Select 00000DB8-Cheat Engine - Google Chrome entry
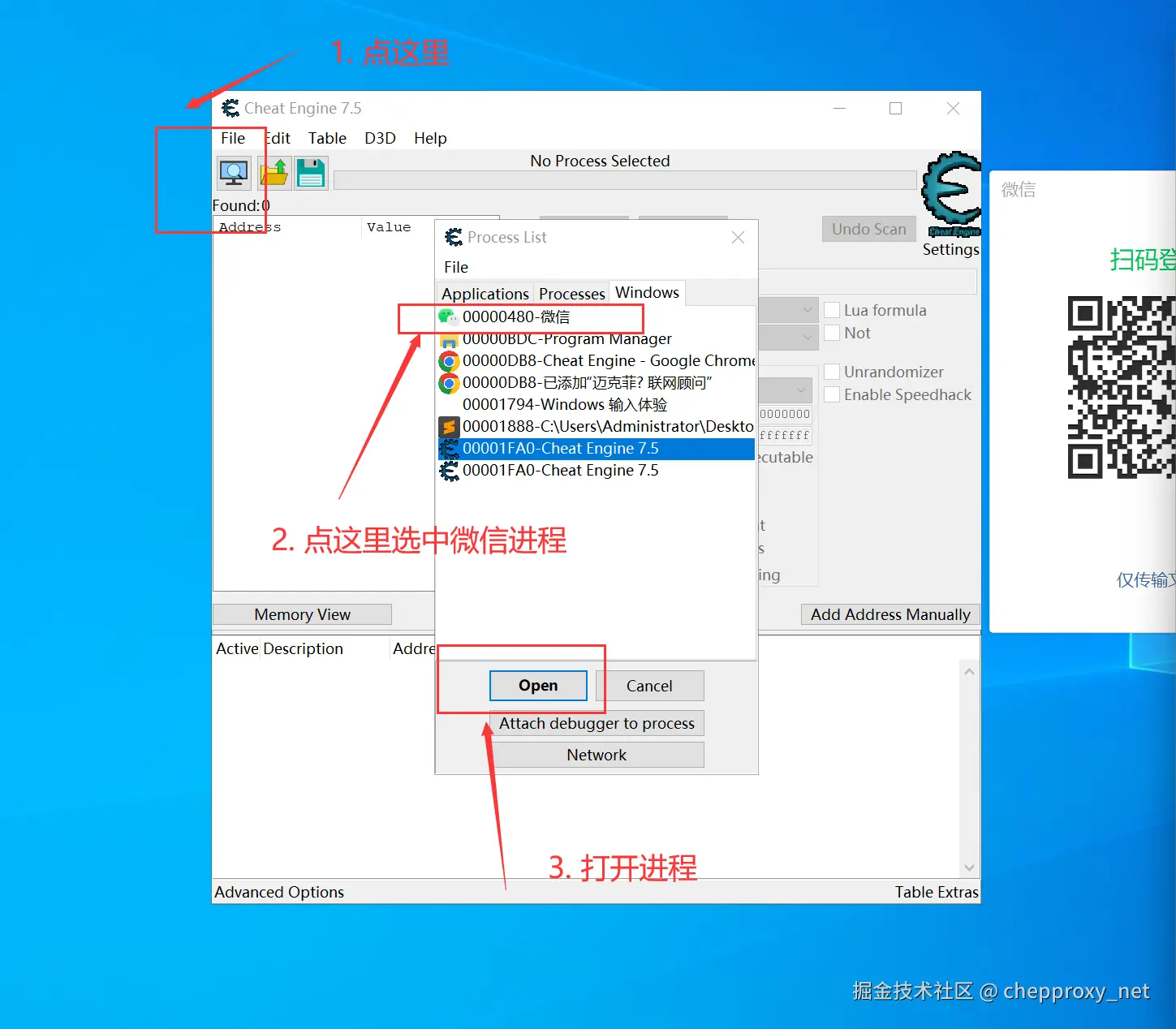This screenshot has width=1176, height=1029. pyautogui.click(x=596, y=360)
